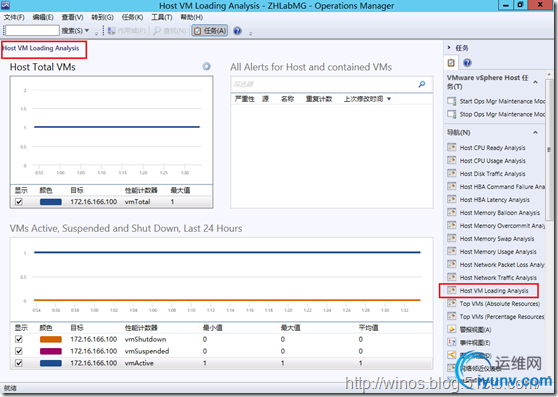Open the 任务(K) menu

pyautogui.click(x=132, y=17)
